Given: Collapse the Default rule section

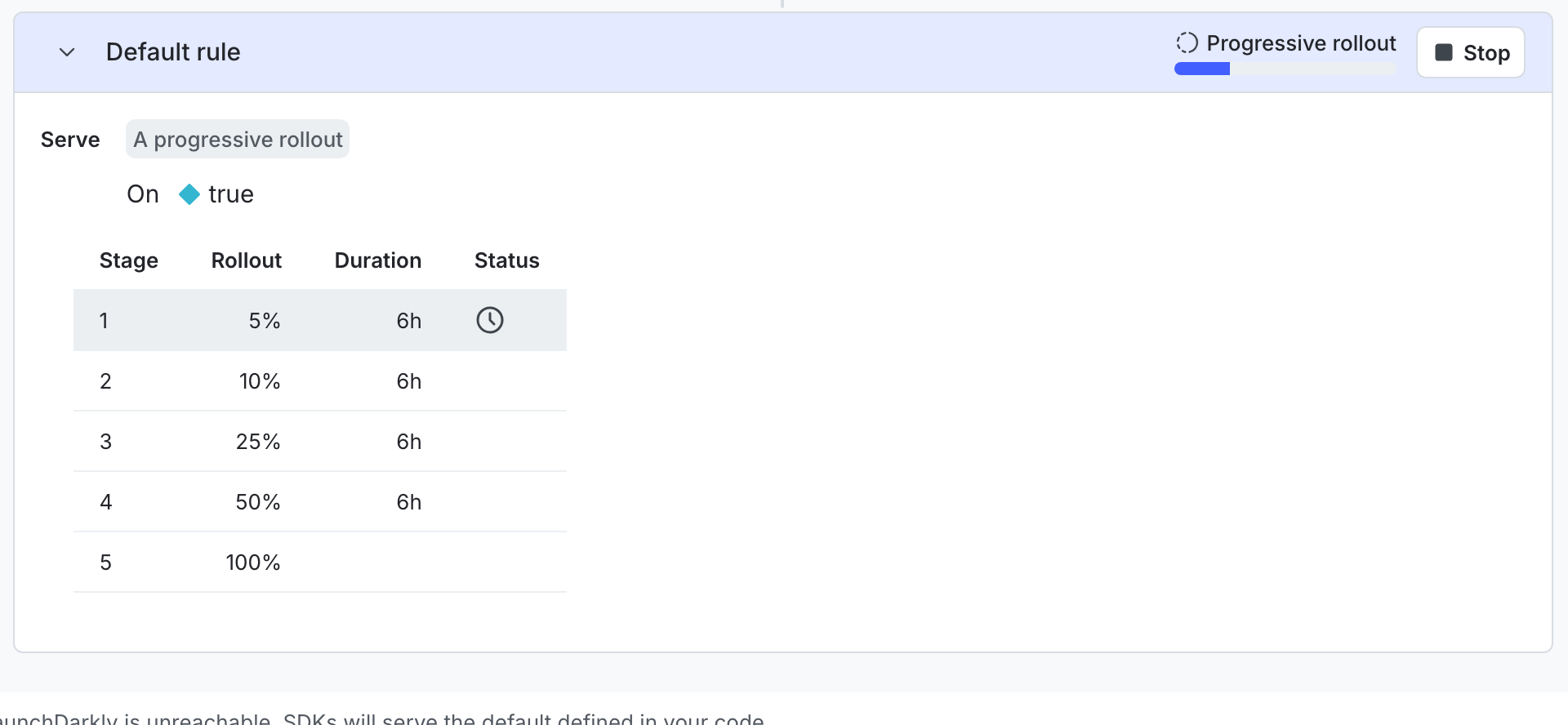Looking at the screenshot, I should [x=67, y=52].
